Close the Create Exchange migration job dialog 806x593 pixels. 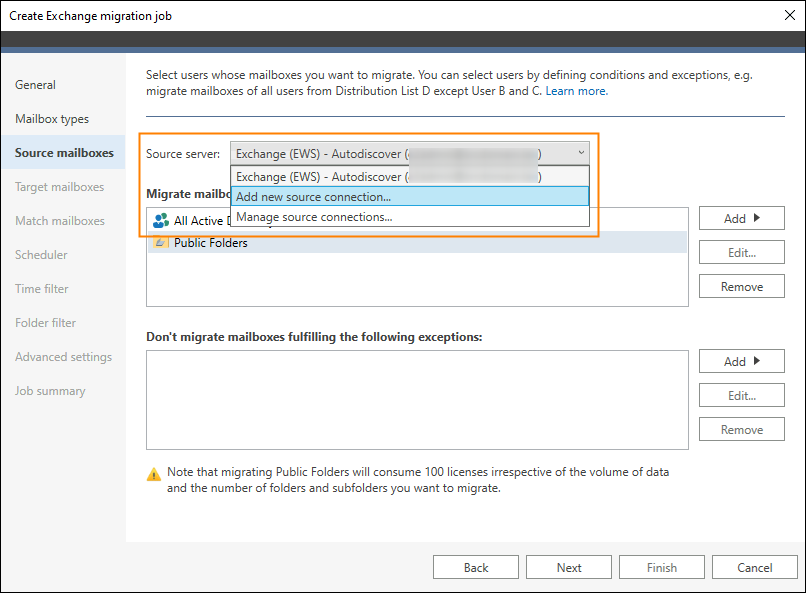(x=790, y=15)
